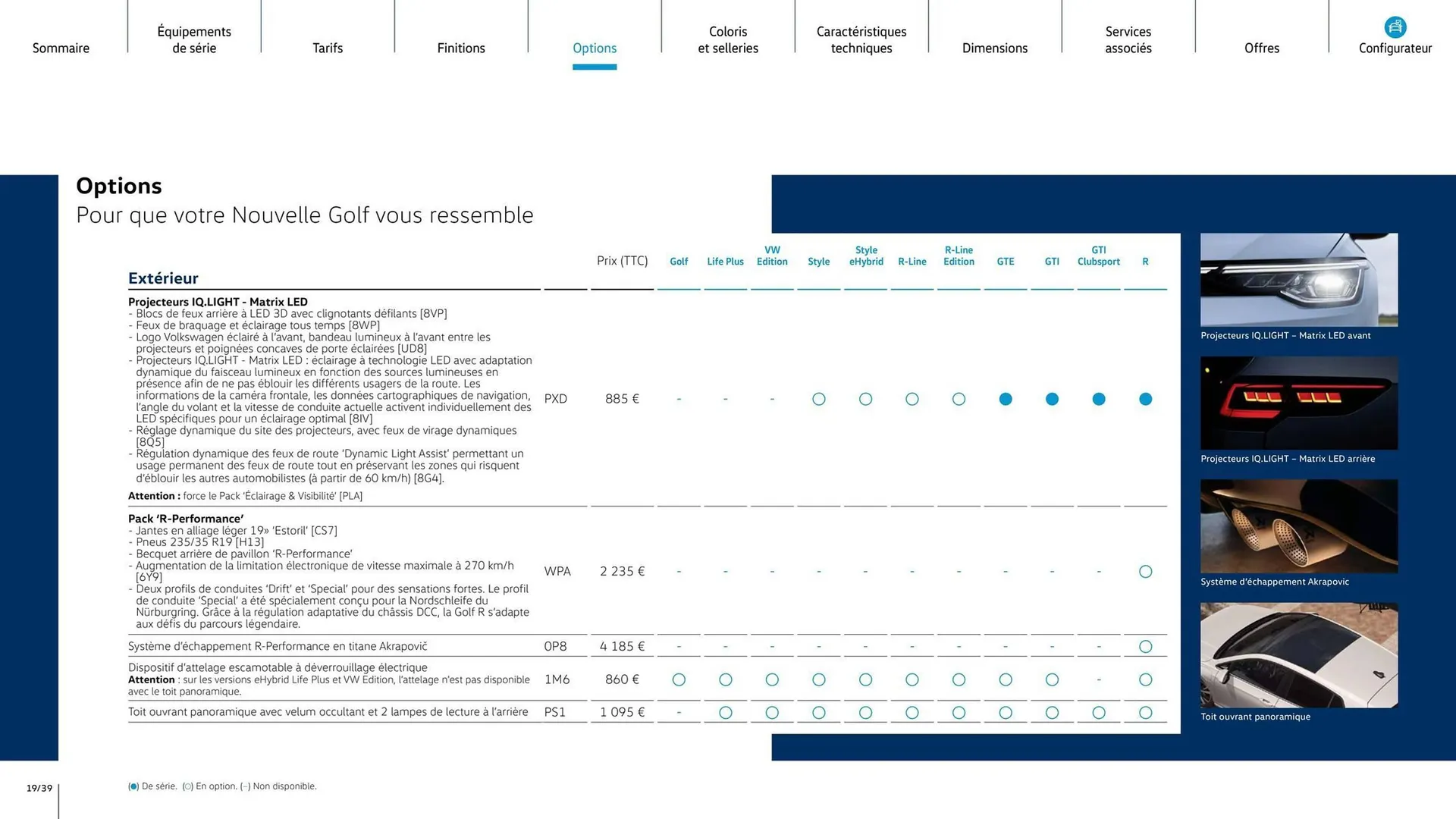Click Matrix LED avant headlight thumbnail
This screenshot has width=1456, height=819.
tap(1299, 280)
